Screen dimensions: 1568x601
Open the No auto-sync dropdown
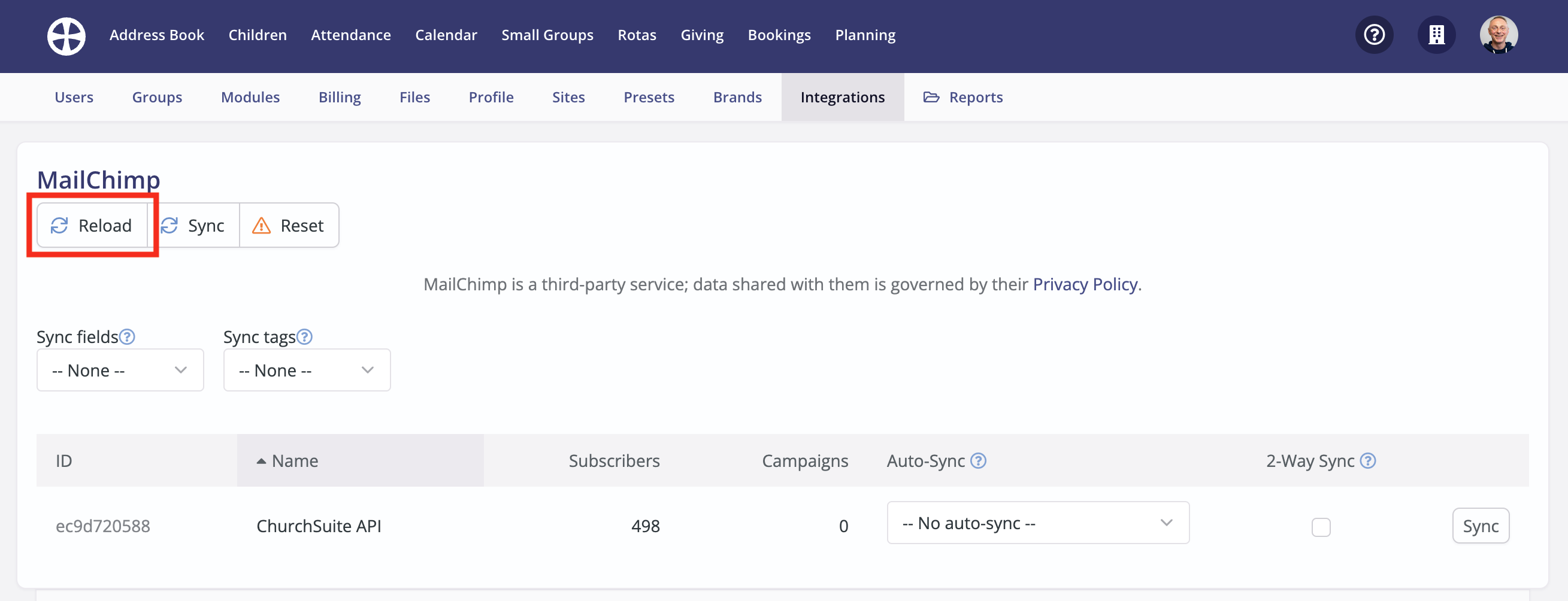[x=1038, y=523]
